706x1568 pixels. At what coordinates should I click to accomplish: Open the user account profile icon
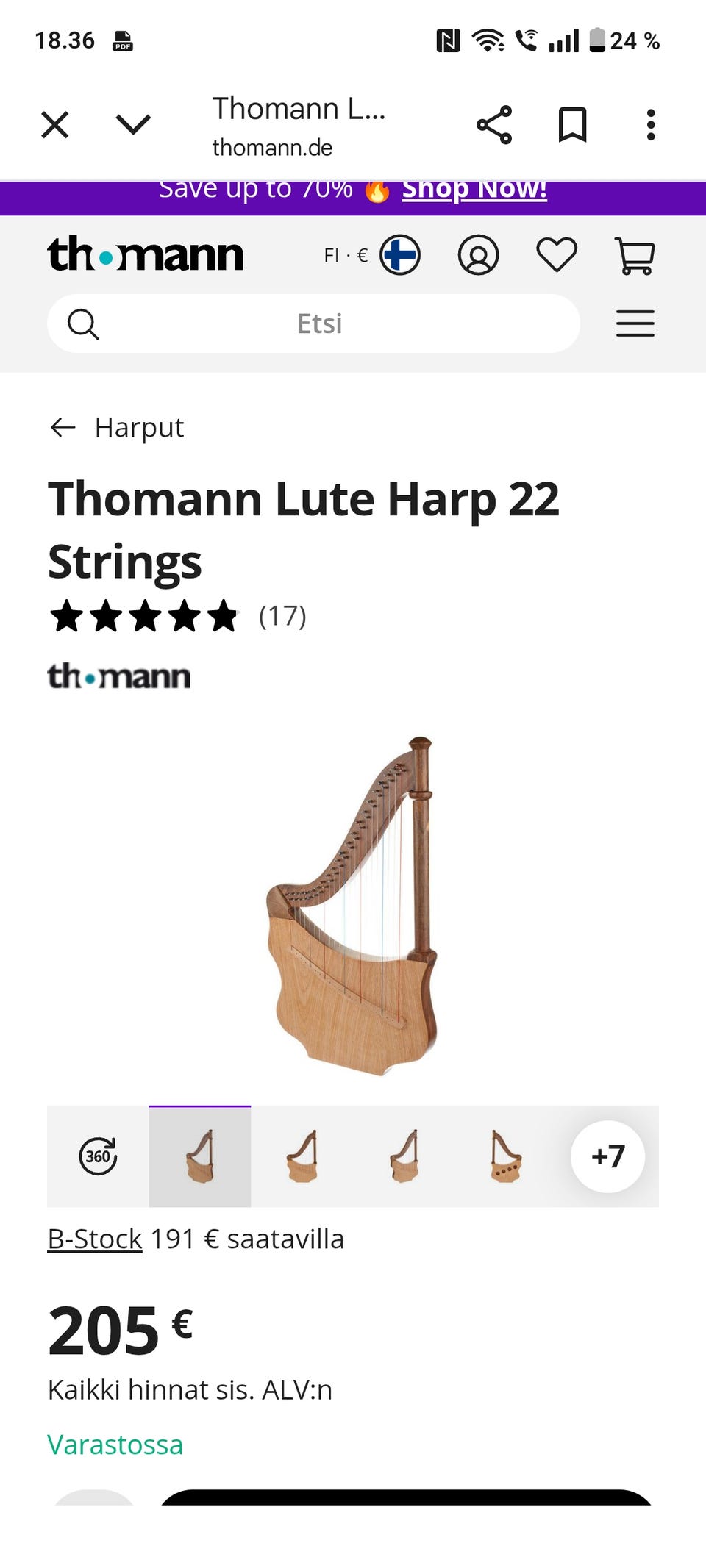[x=478, y=256]
